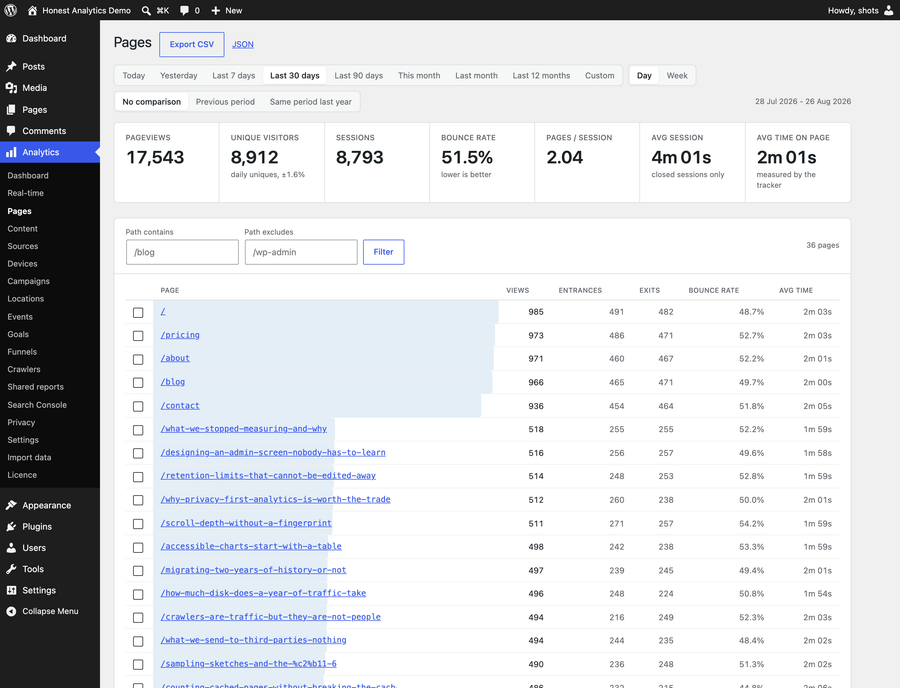The width and height of the screenshot is (900, 688).
Task: Click the Views column header
Action: (518, 290)
